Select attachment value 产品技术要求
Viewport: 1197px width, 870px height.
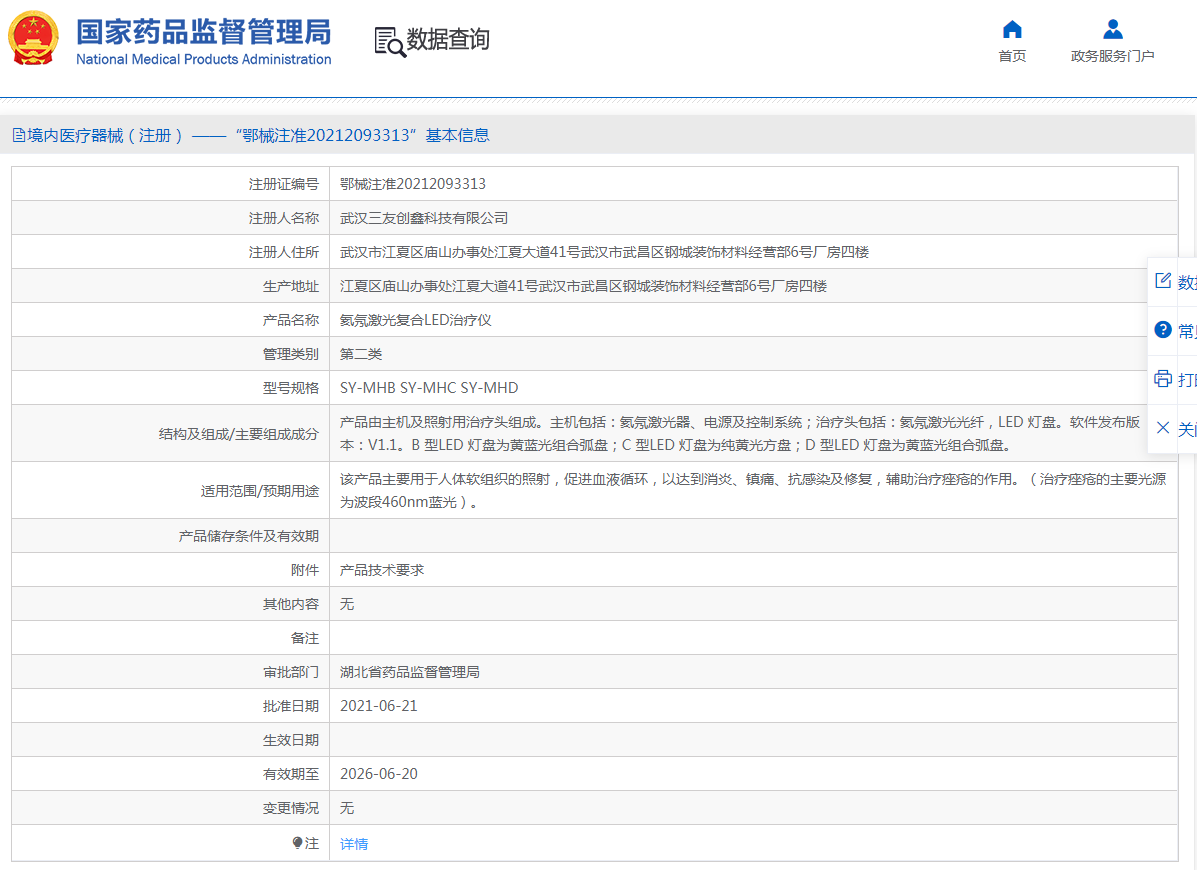point(382,570)
